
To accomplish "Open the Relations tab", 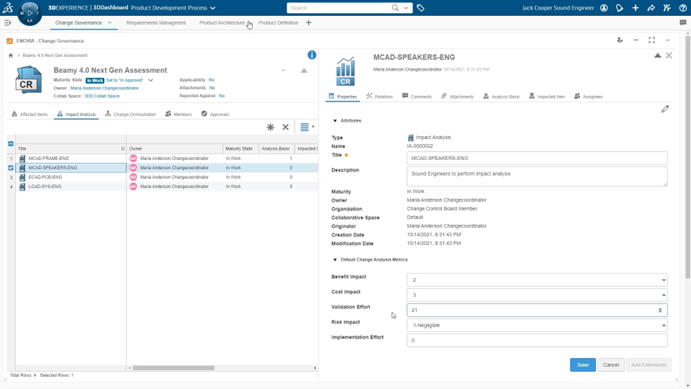I will click(379, 96).
